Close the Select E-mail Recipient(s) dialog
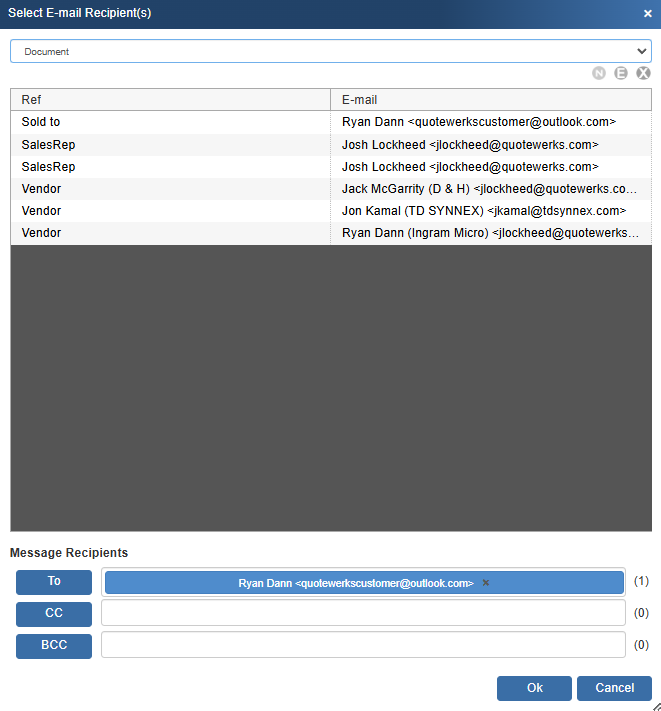661x711 pixels. (x=647, y=14)
